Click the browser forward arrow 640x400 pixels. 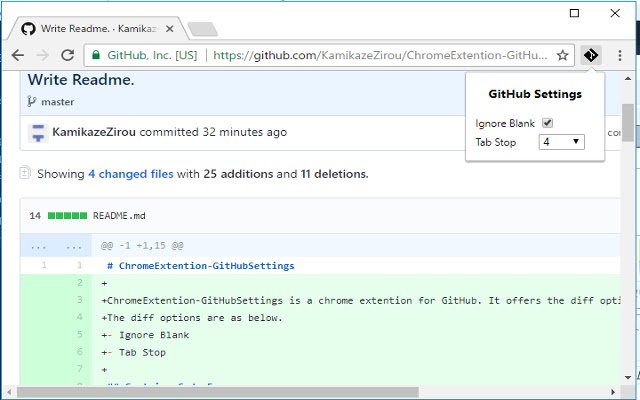tap(42, 55)
